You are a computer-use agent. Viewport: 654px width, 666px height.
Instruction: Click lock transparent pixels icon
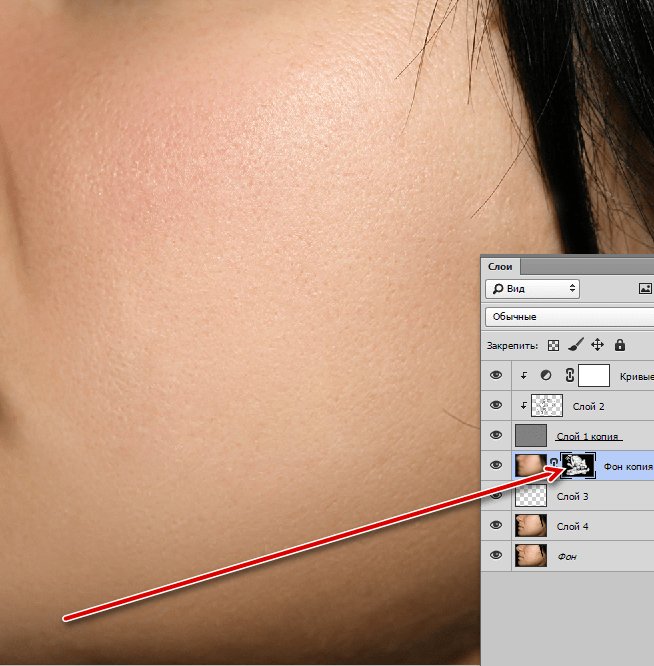tap(553, 345)
